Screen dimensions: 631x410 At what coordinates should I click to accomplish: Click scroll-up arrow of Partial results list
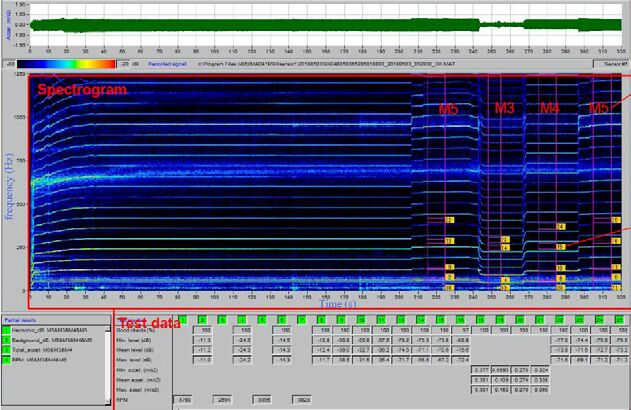107,329
